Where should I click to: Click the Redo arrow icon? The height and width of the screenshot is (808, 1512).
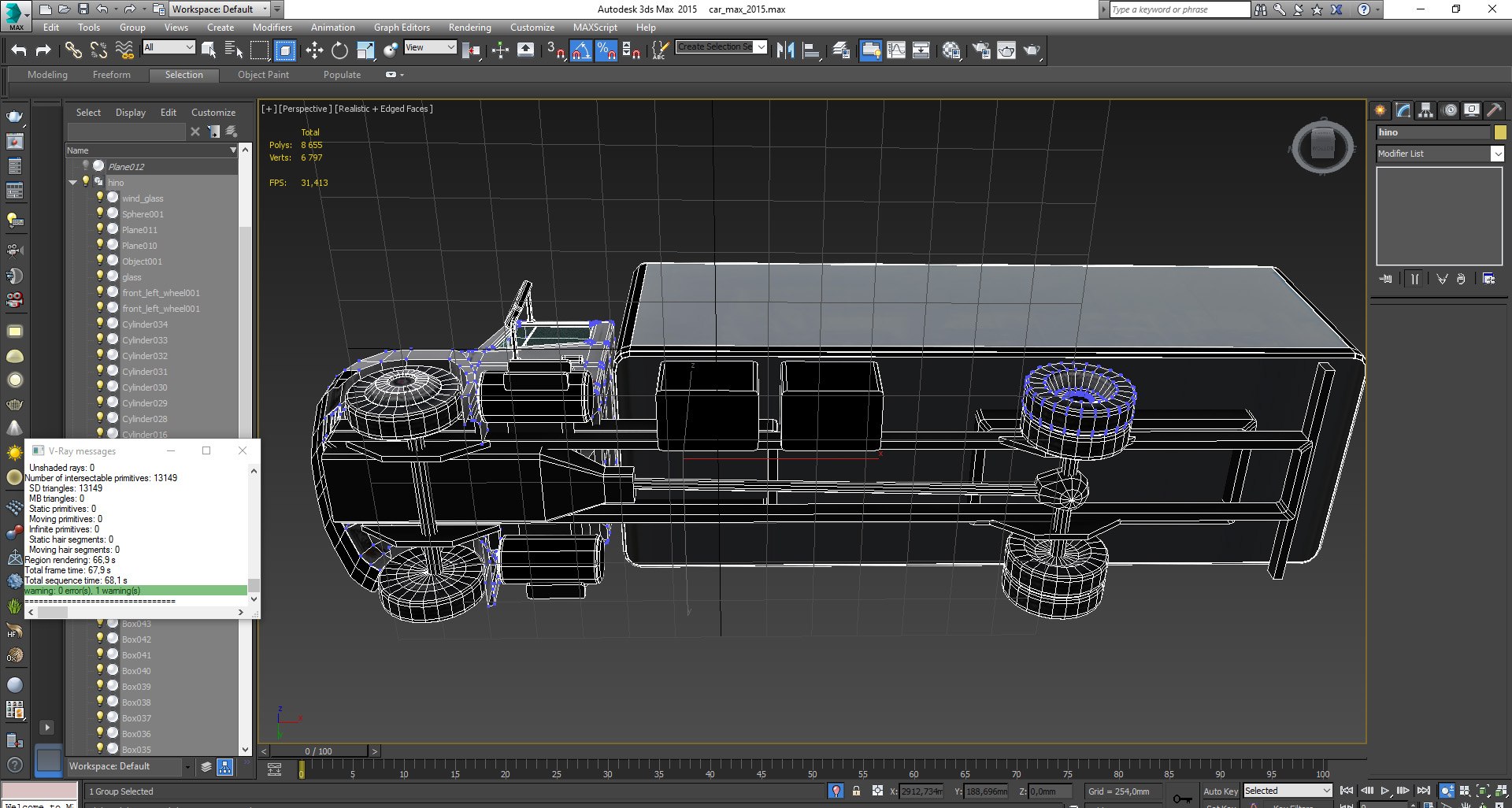point(43,50)
